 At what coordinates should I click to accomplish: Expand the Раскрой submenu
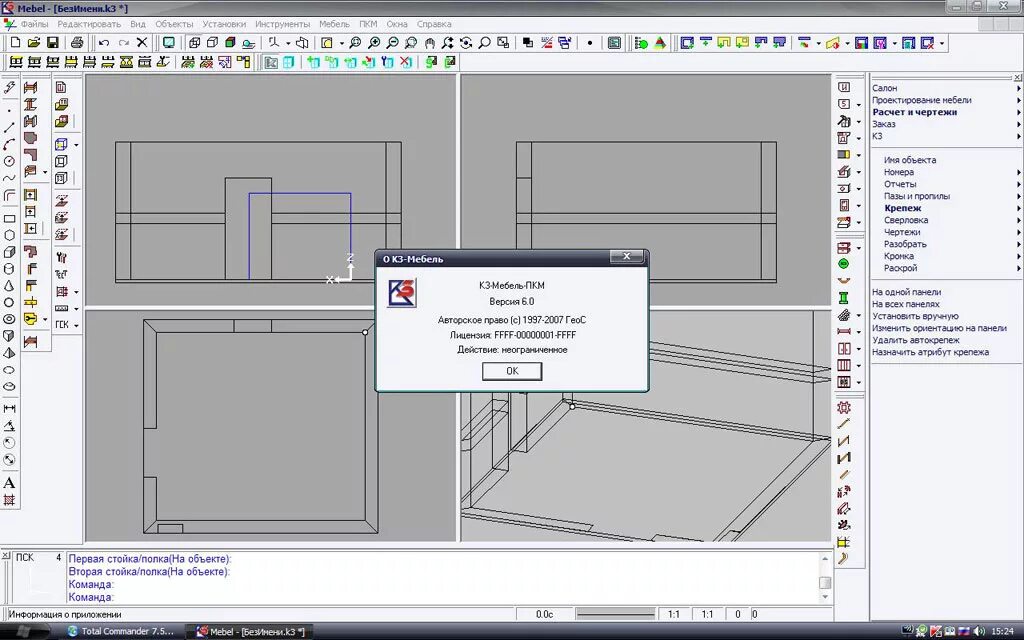coord(1018,268)
